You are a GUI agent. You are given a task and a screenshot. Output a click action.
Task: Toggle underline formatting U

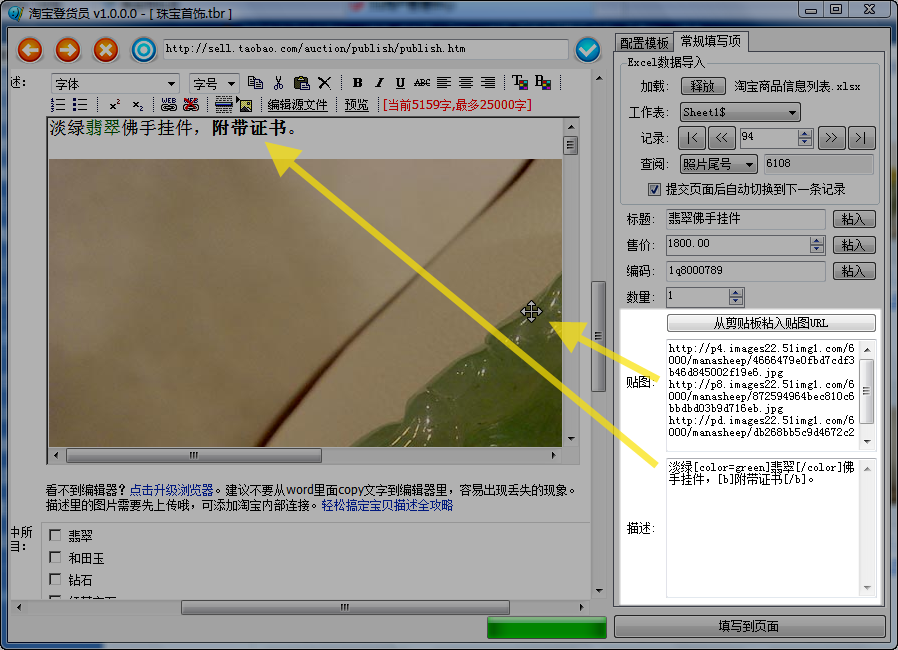[x=400, y=83]
